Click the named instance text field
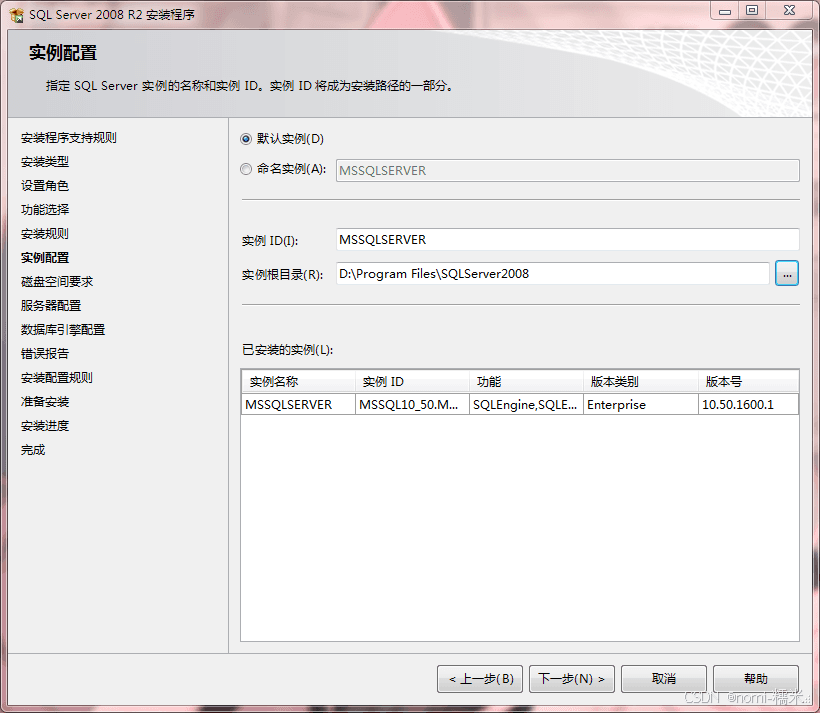This screenshot has height=713, width=820. 567,171
